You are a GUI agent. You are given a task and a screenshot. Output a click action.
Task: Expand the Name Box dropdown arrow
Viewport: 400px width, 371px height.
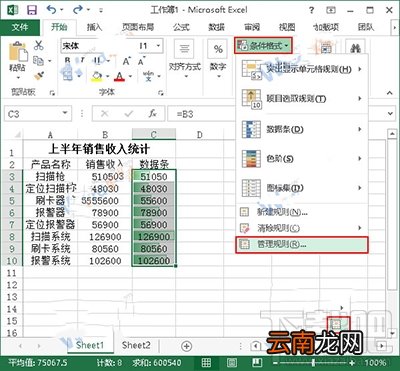[65, 114]
